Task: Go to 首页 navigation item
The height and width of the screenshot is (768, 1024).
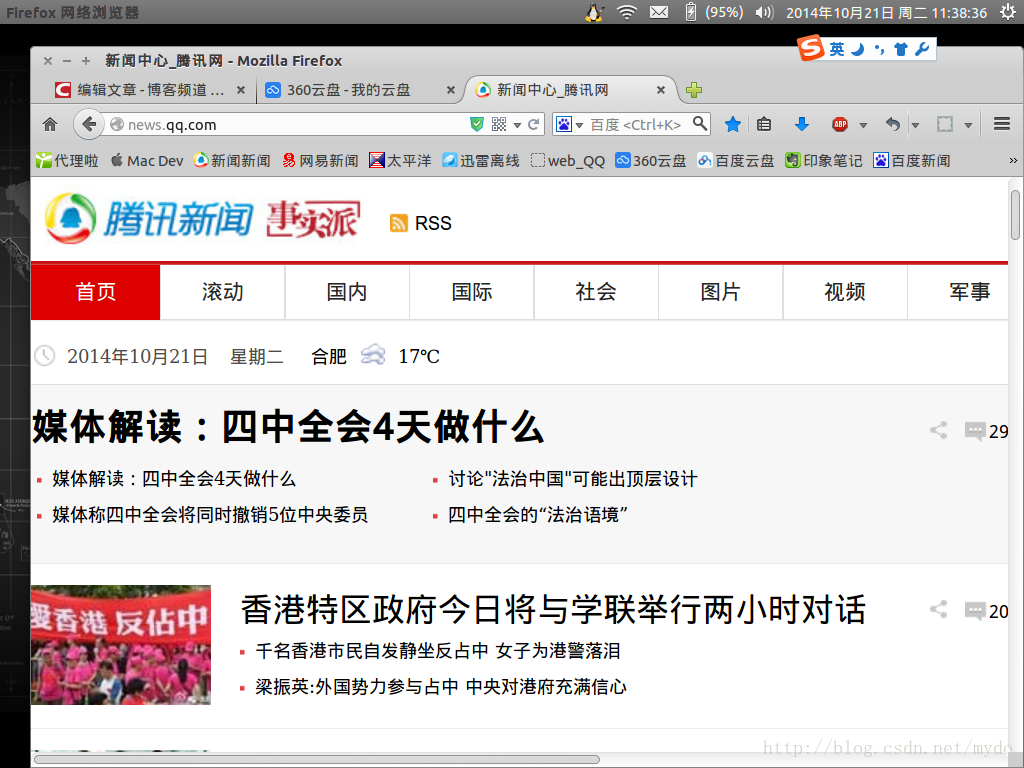Action: (95, 292)
